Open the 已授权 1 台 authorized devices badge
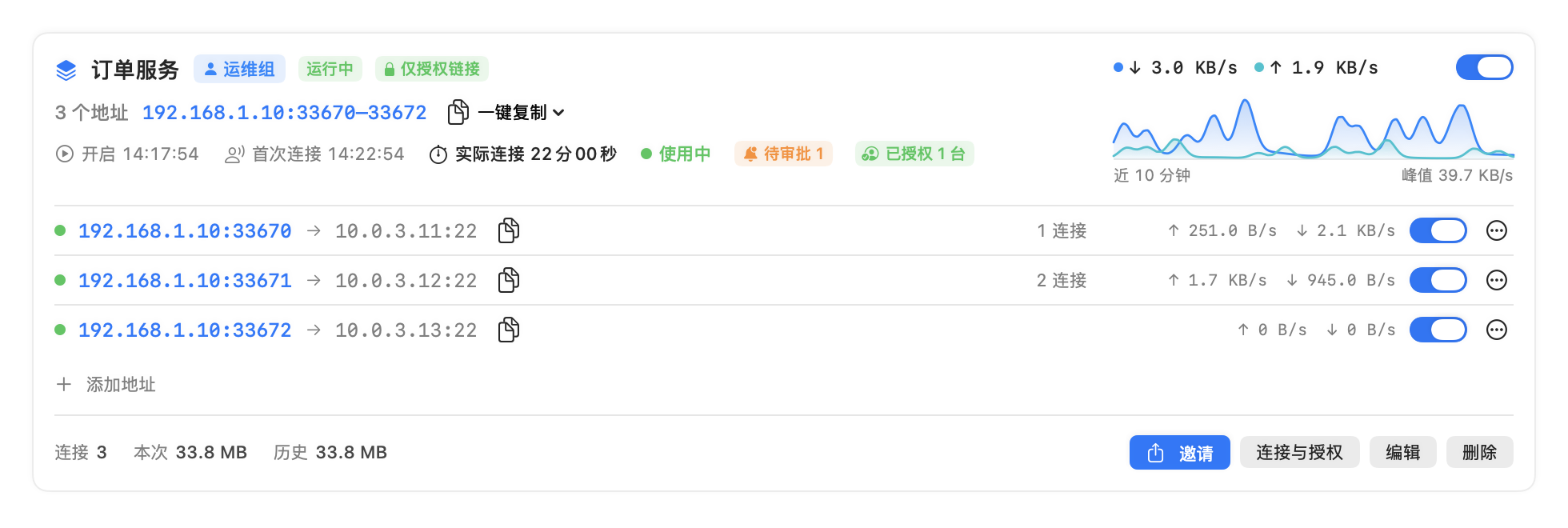 tap(914, 154)
